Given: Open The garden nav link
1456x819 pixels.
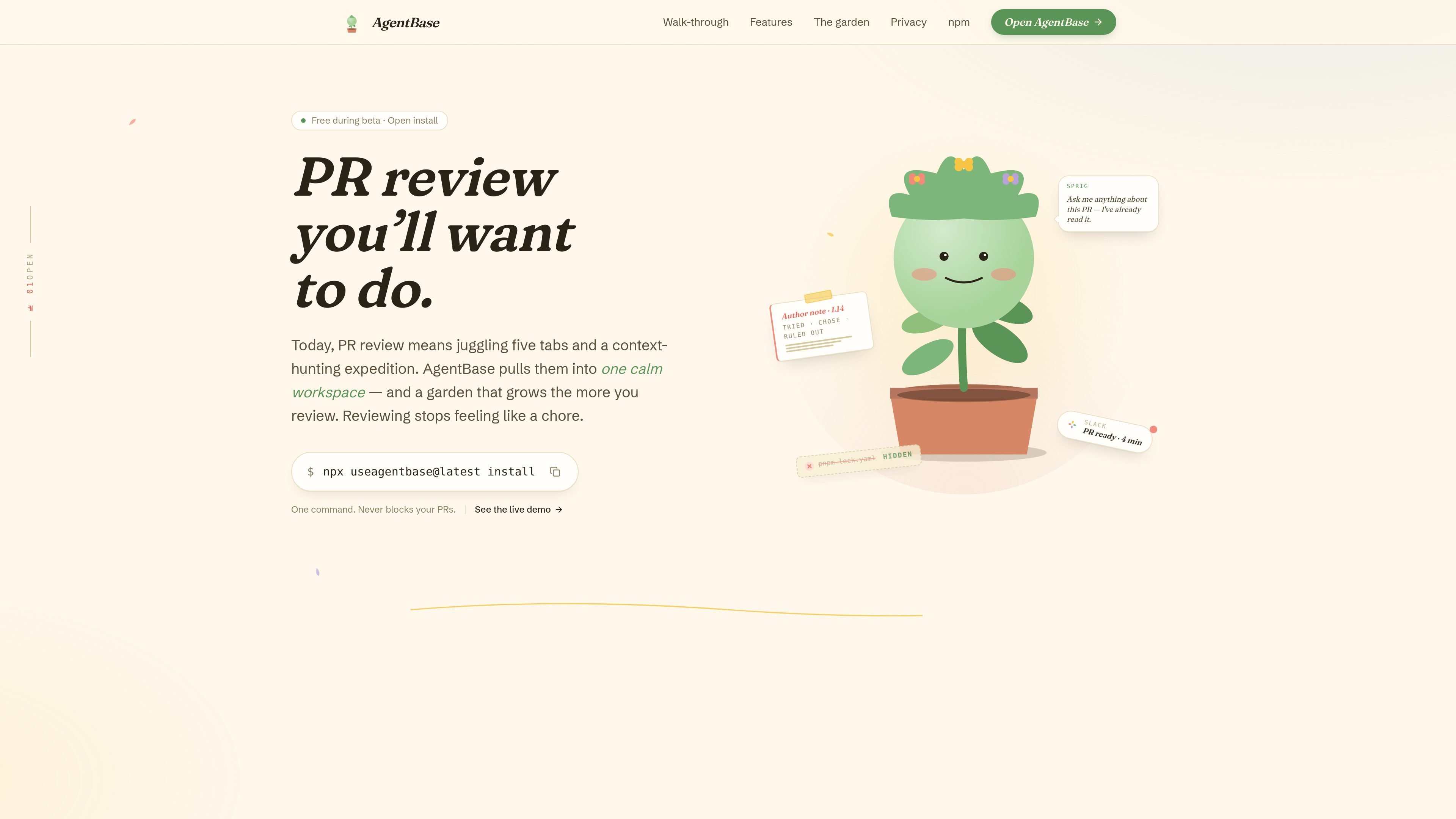Looking at the screenshot, I should 841,22.
